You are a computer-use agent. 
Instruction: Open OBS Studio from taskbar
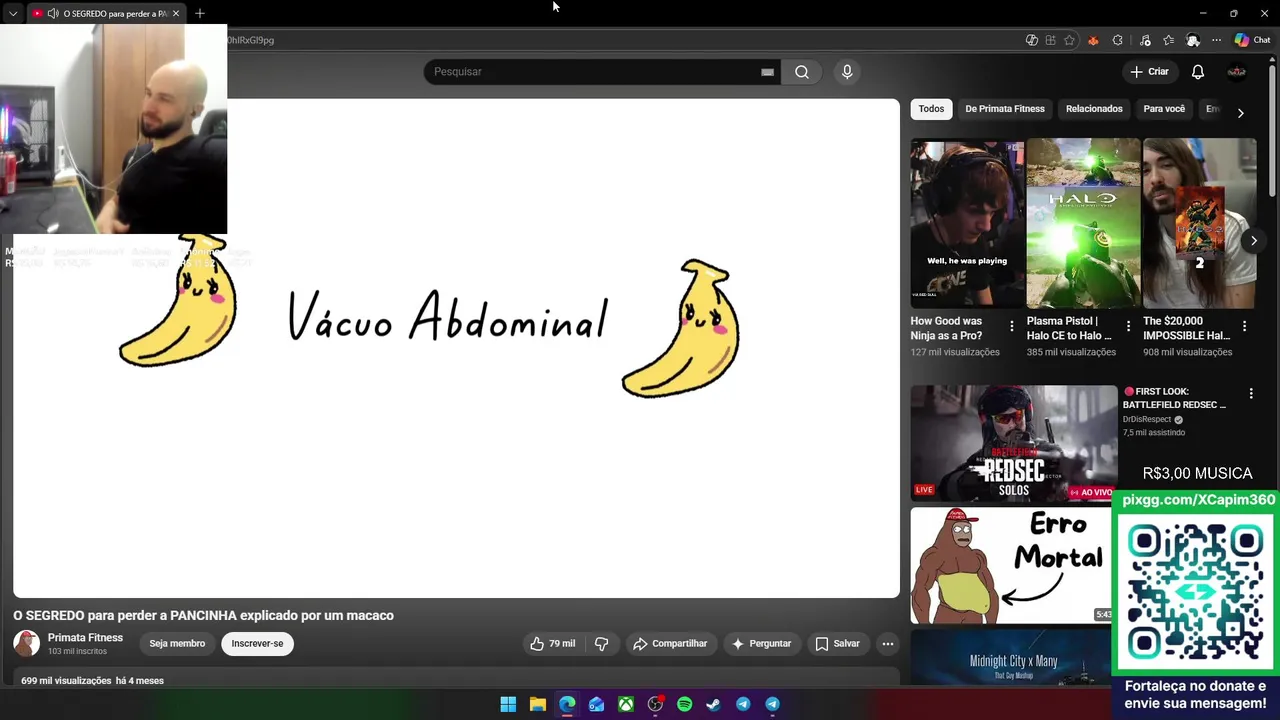tap(655, 704)
